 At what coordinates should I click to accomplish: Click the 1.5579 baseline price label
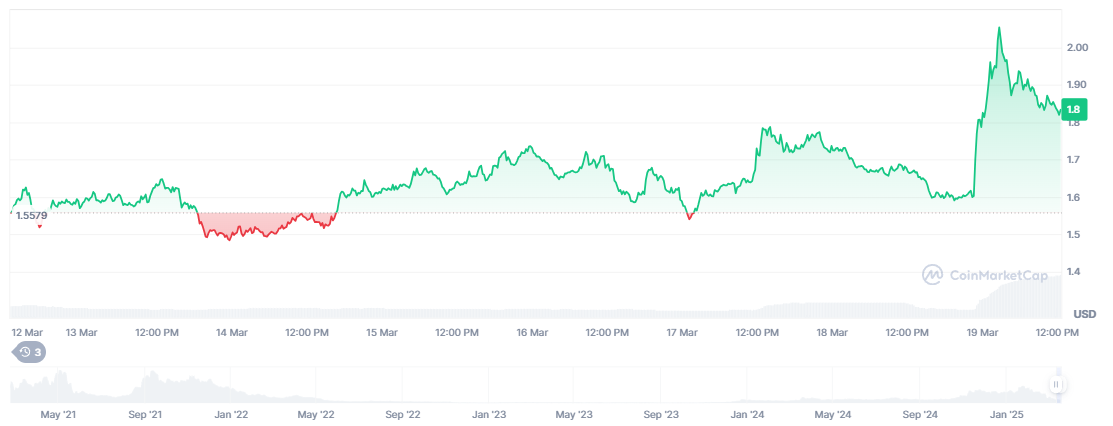pos(32,215)
